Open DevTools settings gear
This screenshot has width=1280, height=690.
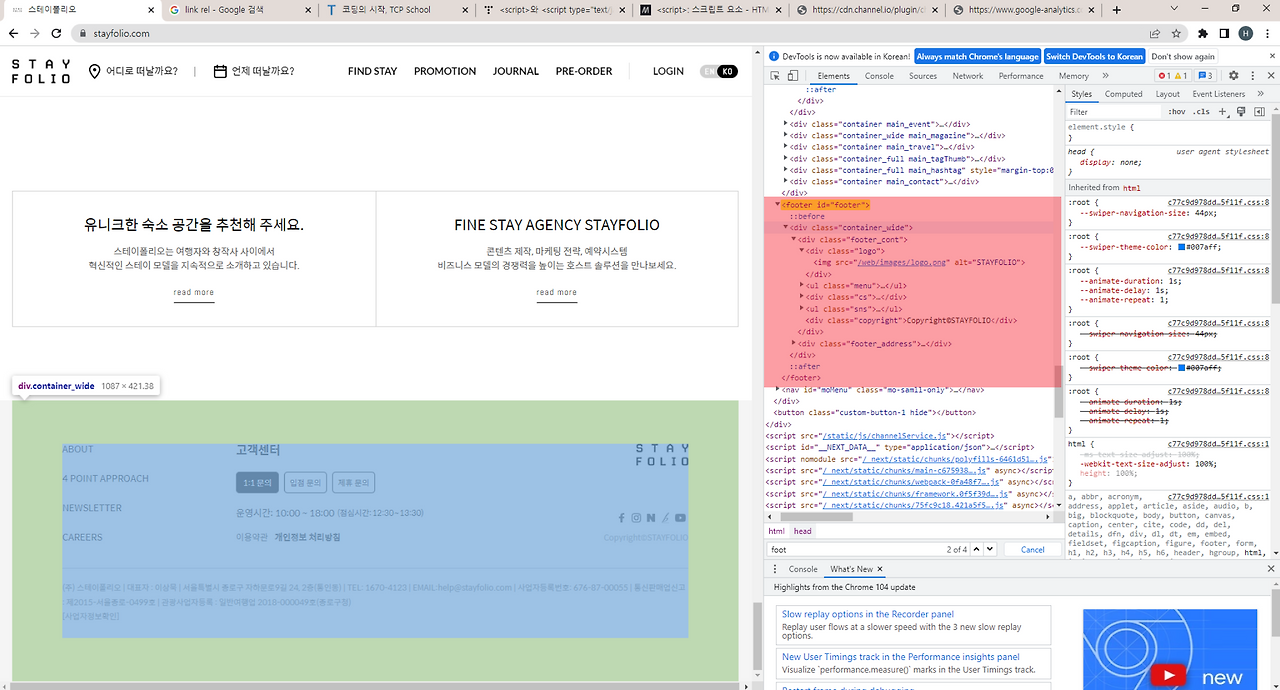(x=1233, y=76)
